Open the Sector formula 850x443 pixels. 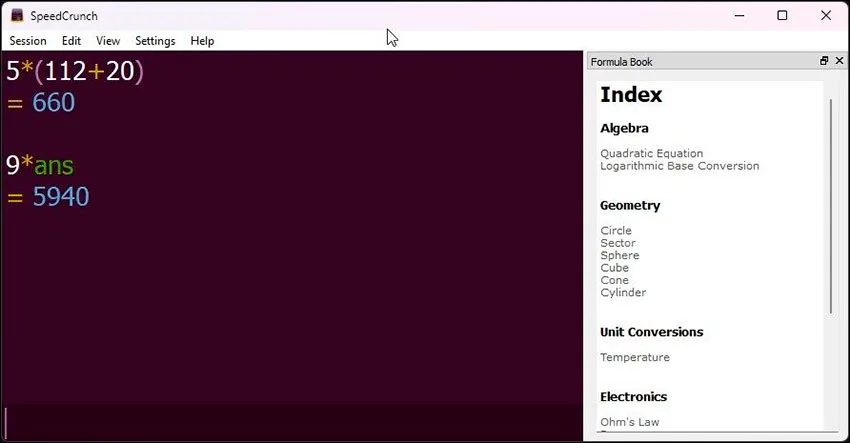(617, 243)
